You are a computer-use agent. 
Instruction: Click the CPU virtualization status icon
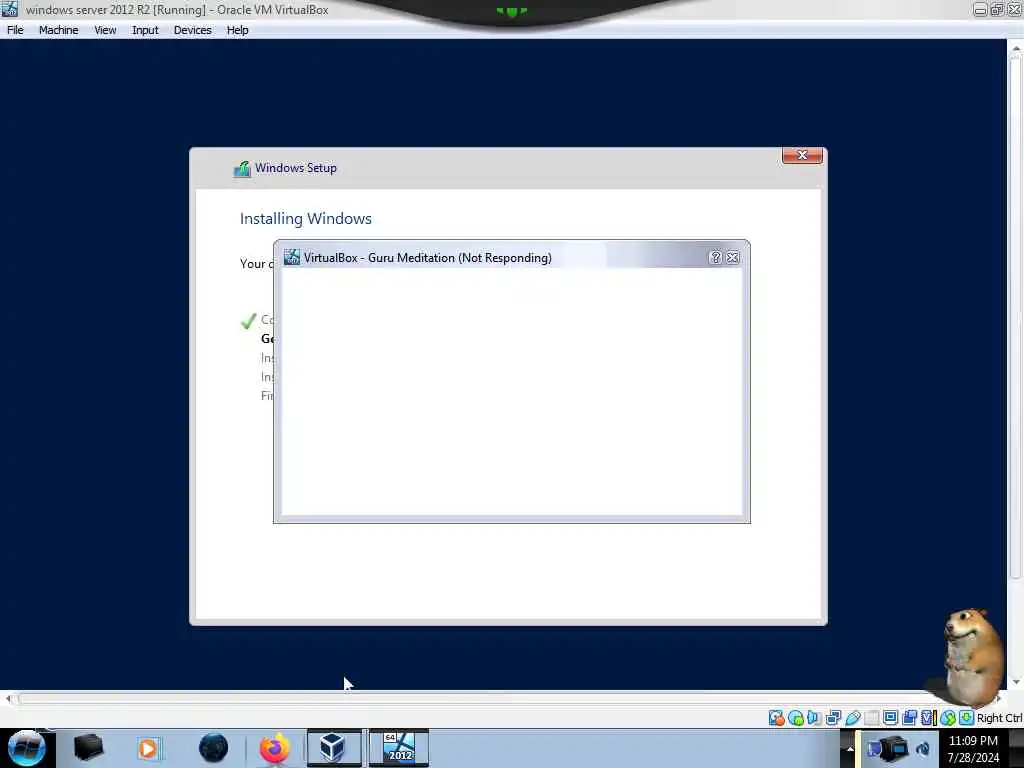[x=929, y=718]
